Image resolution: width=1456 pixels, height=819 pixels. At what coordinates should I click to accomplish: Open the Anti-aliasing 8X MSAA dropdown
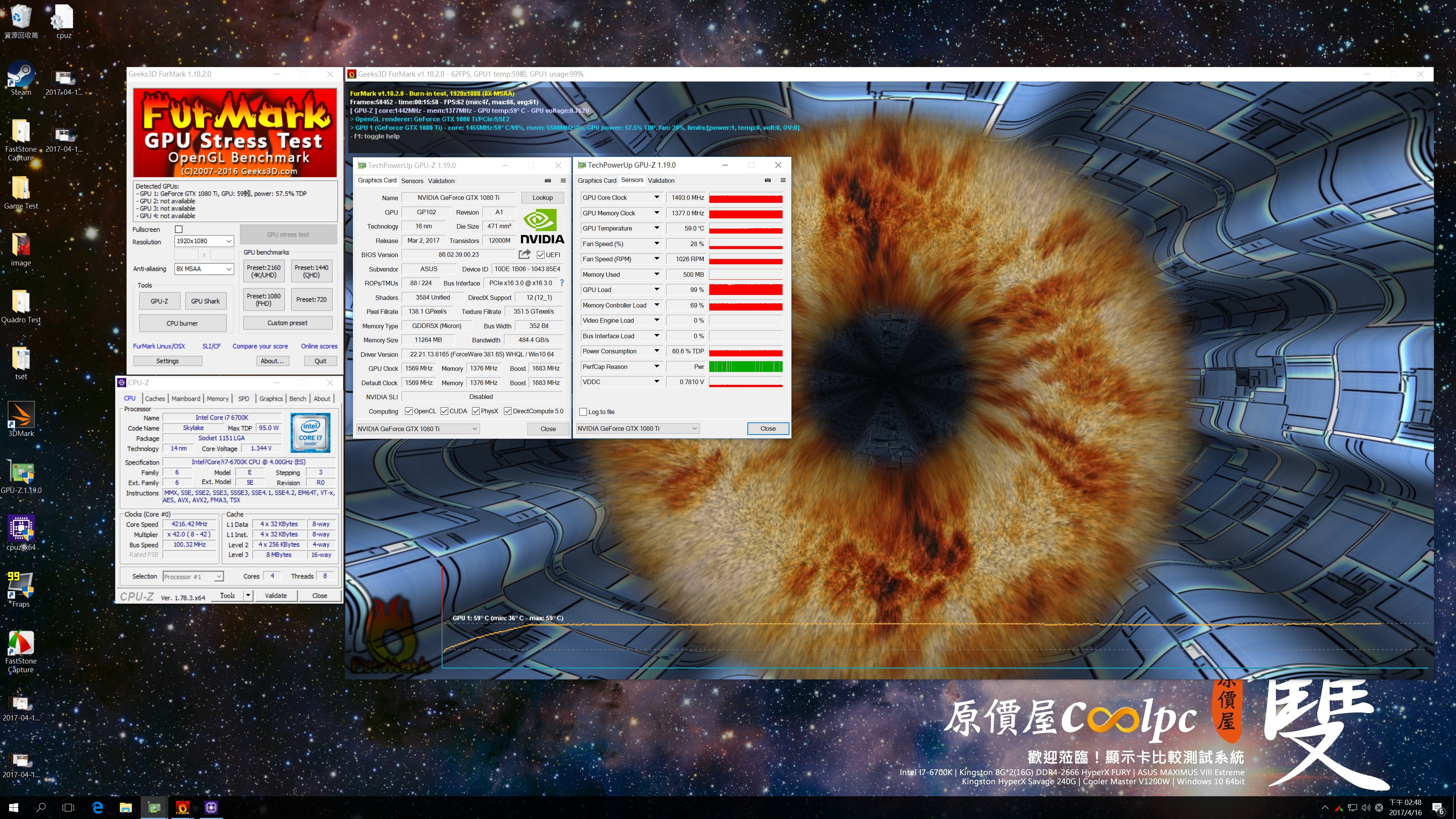coord(204,268)
